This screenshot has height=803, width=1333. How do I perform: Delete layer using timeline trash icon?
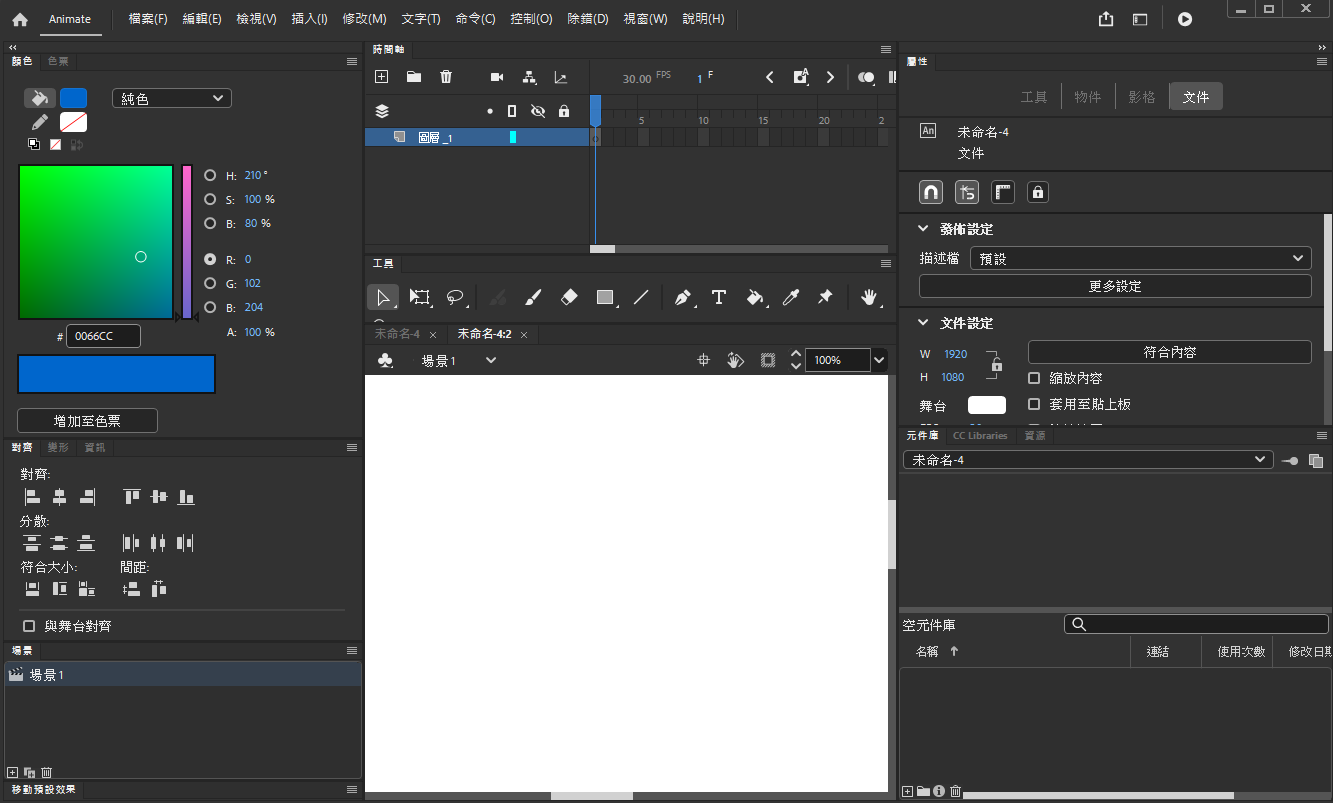coord(446,77)
